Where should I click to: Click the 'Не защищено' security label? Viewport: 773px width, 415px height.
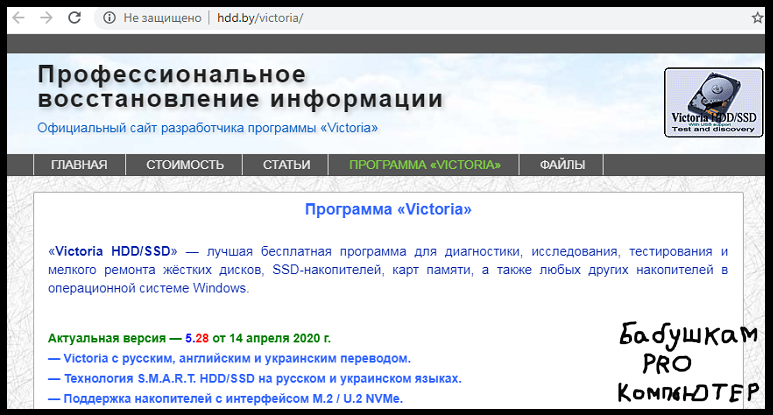(x=162, y=18)
